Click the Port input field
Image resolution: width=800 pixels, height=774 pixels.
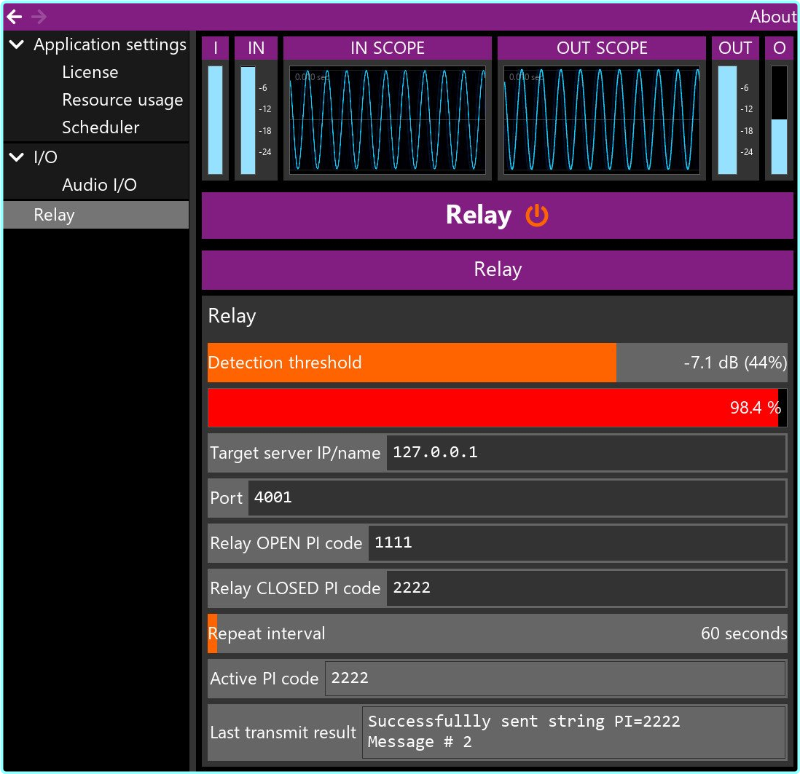coord(515,497)
